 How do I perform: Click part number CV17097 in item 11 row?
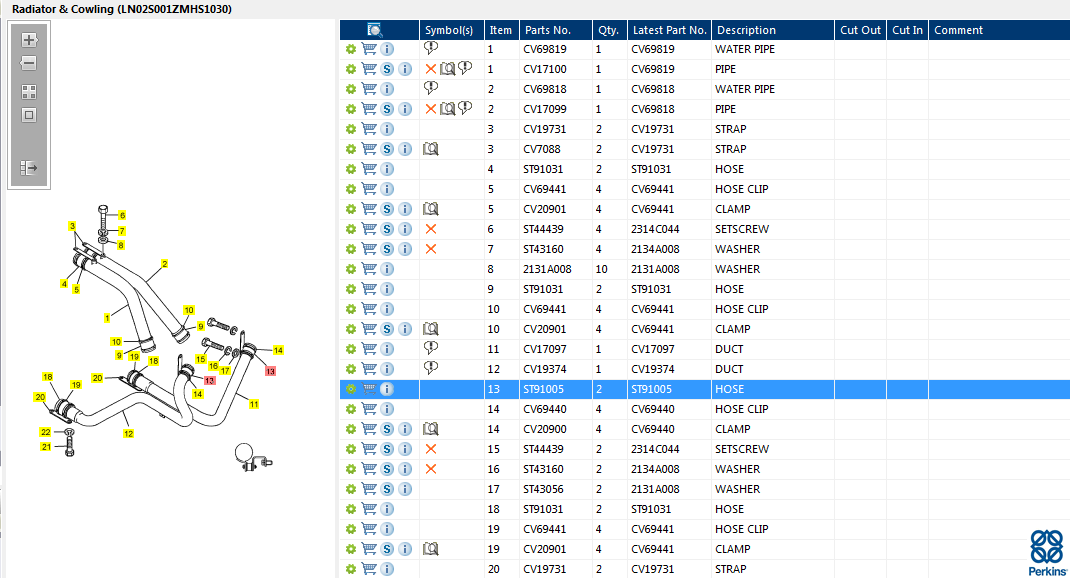click(x=544, y=349)
